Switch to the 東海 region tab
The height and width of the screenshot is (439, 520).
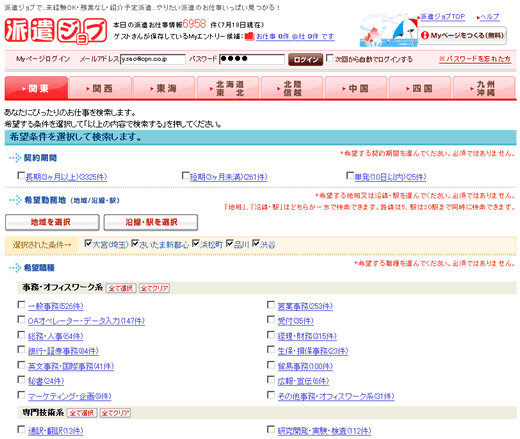(x=164, y=88)
